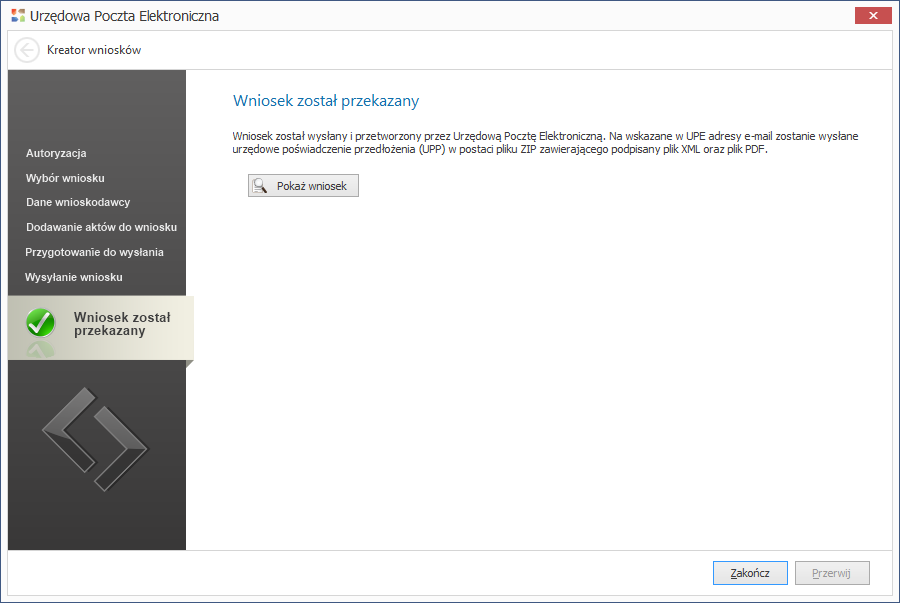900x603 pixels.
Task: Select the Dane wnioskodawcy step
Action: pyautogui.click(x=78, y=202)
